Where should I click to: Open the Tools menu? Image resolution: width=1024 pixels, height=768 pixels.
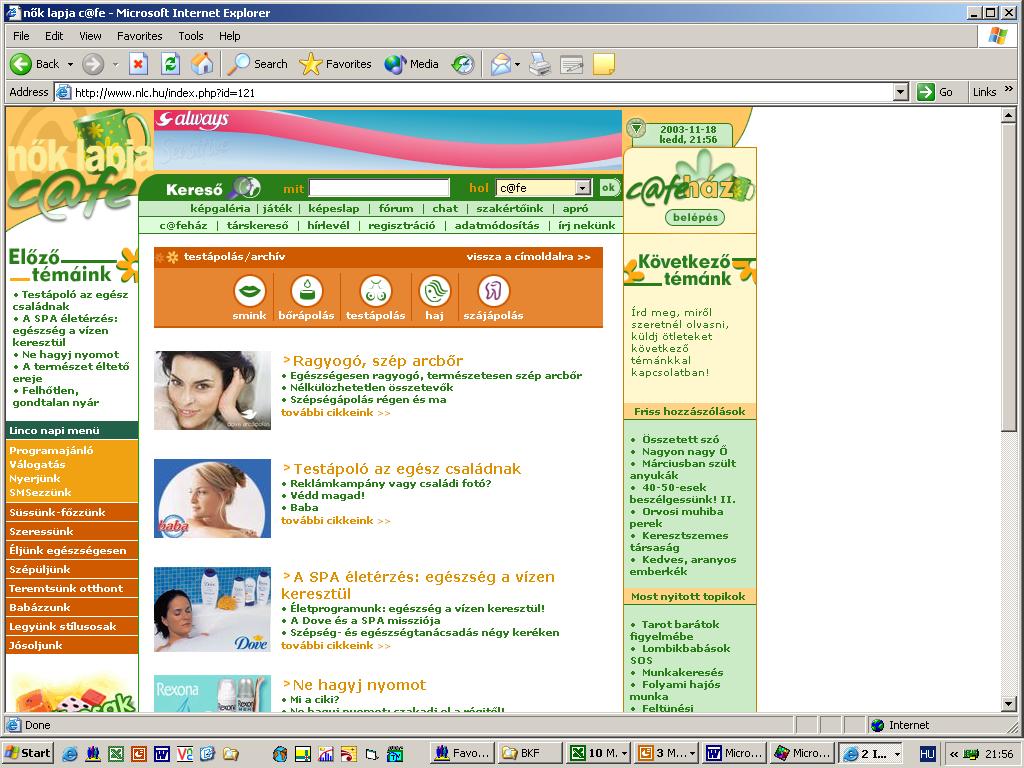coord(191,36)
